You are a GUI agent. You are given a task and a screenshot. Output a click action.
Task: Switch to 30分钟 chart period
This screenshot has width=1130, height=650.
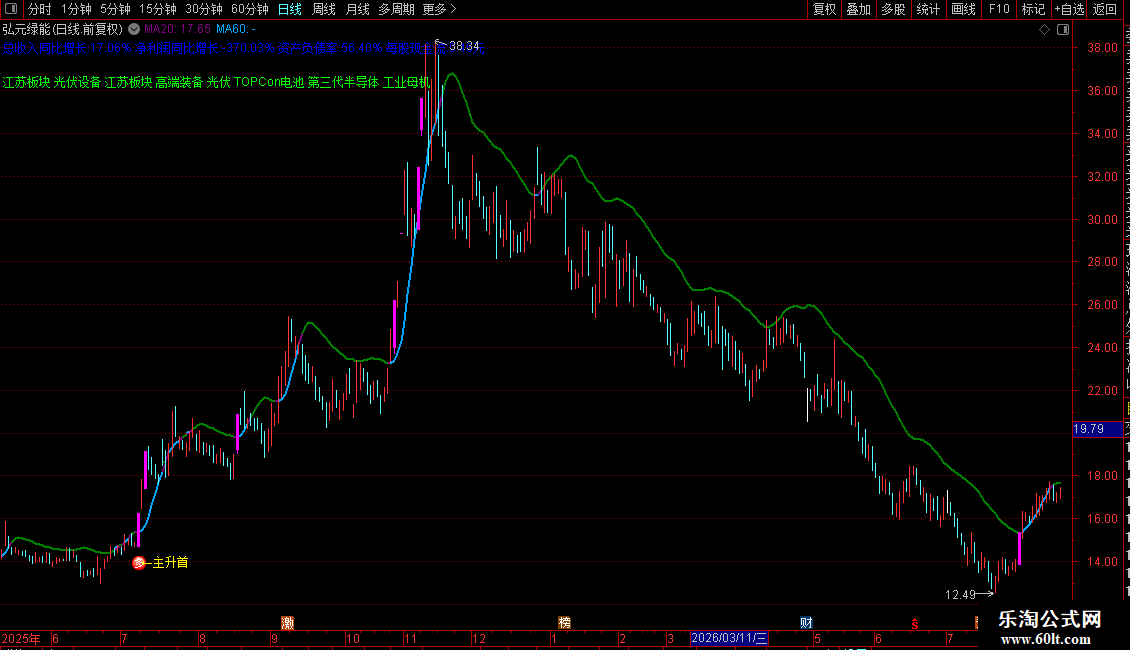(x=203, y=9)
